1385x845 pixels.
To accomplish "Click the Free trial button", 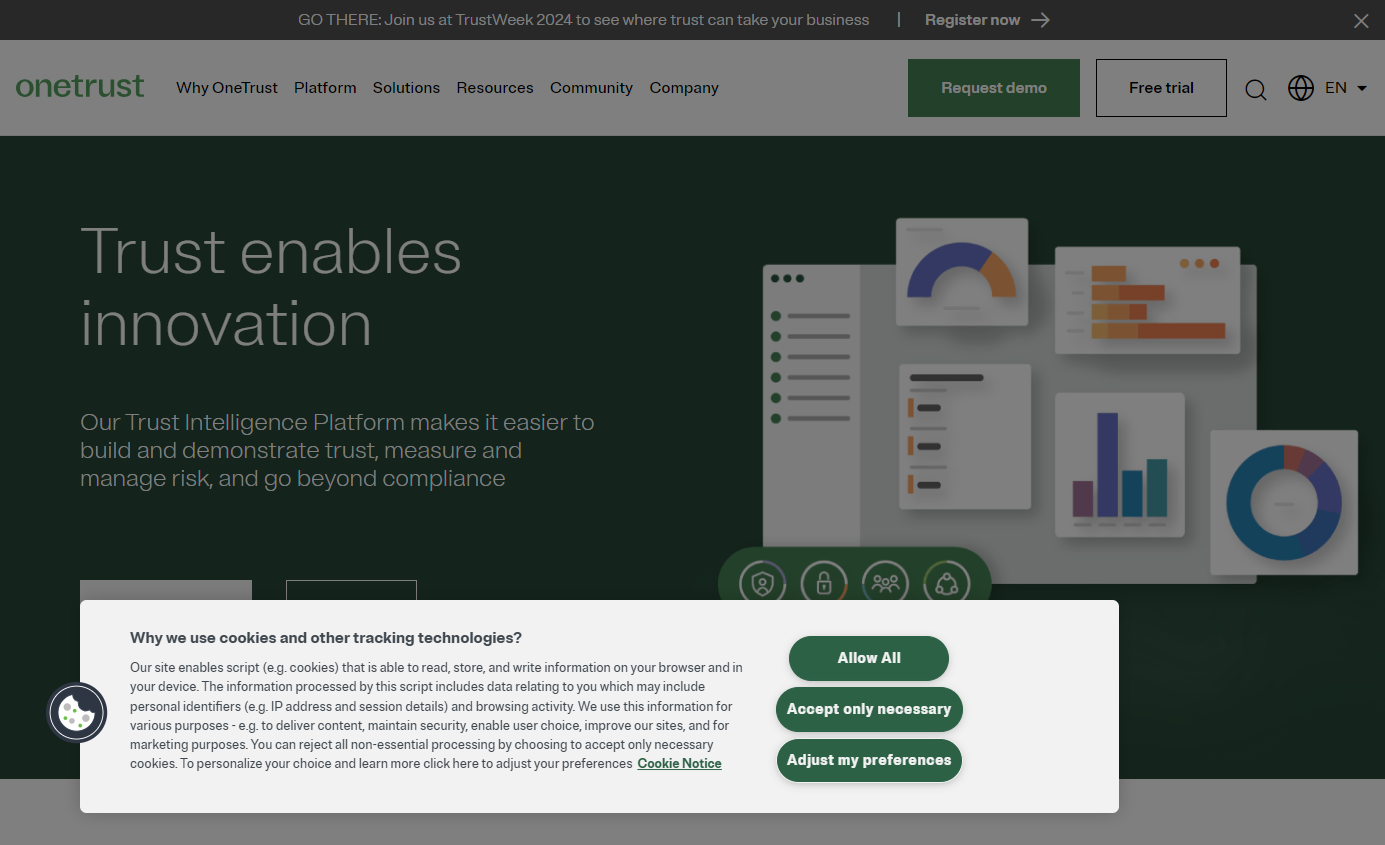I will click(x=1161, y=88).
